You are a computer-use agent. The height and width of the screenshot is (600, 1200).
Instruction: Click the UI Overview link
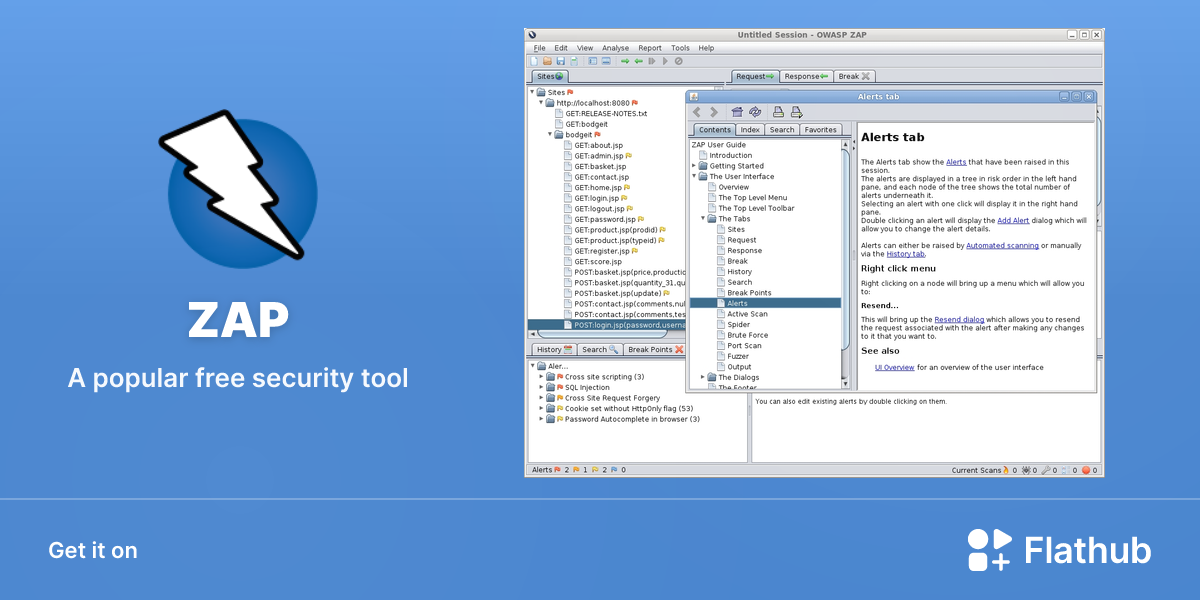pyautogui.click(x=895, y=367)
